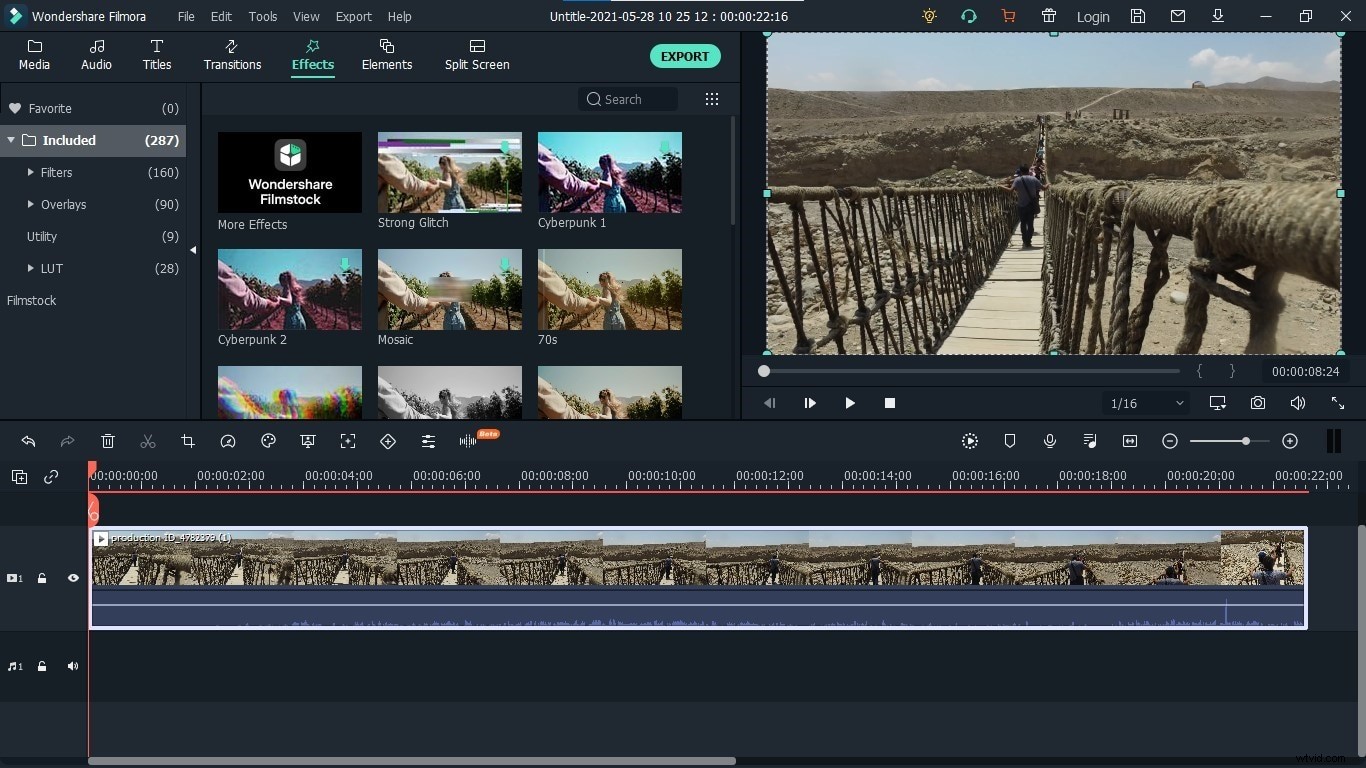Click the Audio Denoise Beta icon
The width and height of the screenshot is (1366, 768).
468,441
